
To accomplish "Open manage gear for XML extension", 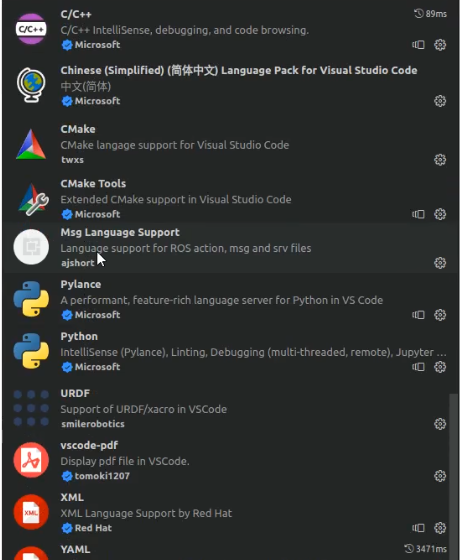I will click(440, 528).
